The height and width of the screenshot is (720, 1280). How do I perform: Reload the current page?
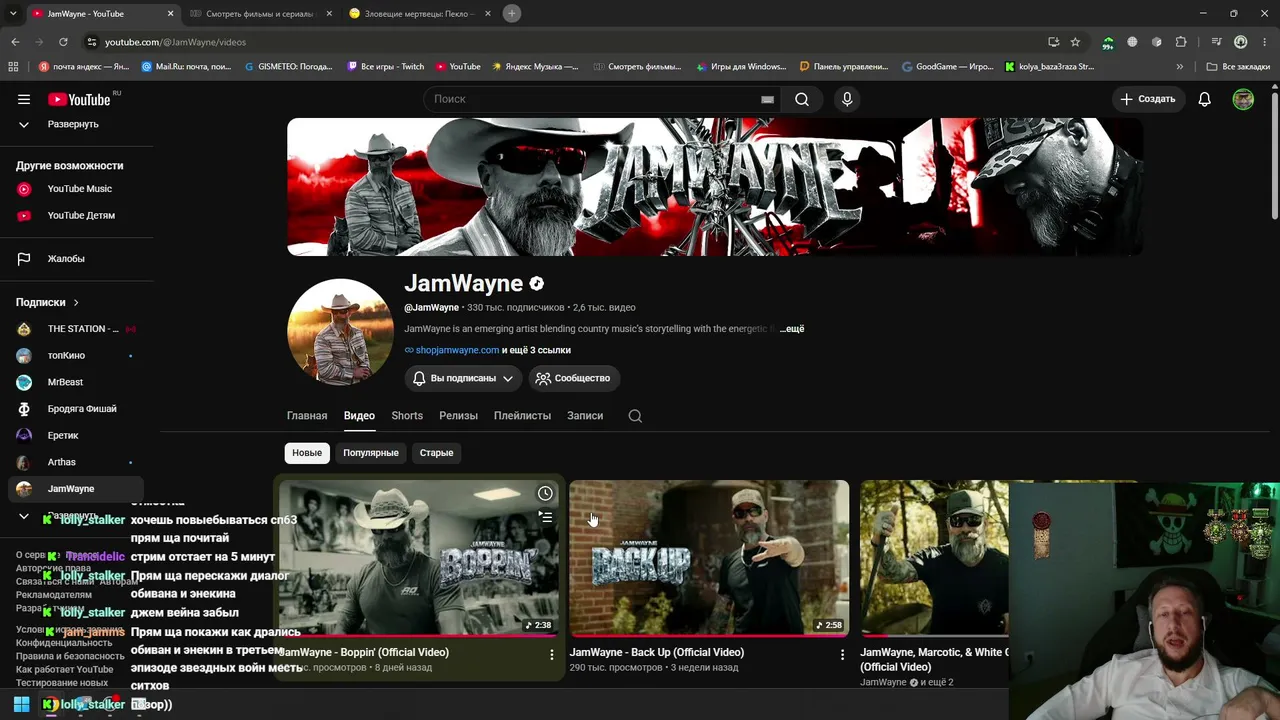click(63, 42)
